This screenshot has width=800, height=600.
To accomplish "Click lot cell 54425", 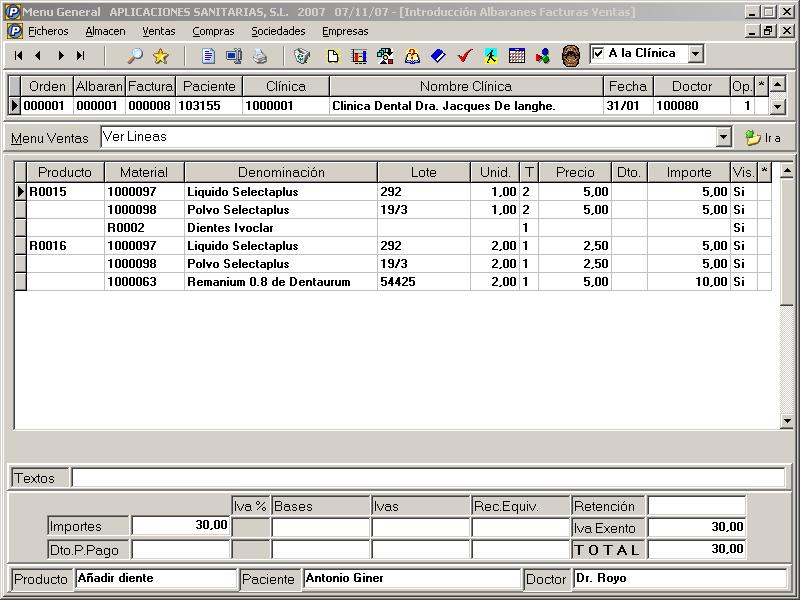I will coord(423,282).
